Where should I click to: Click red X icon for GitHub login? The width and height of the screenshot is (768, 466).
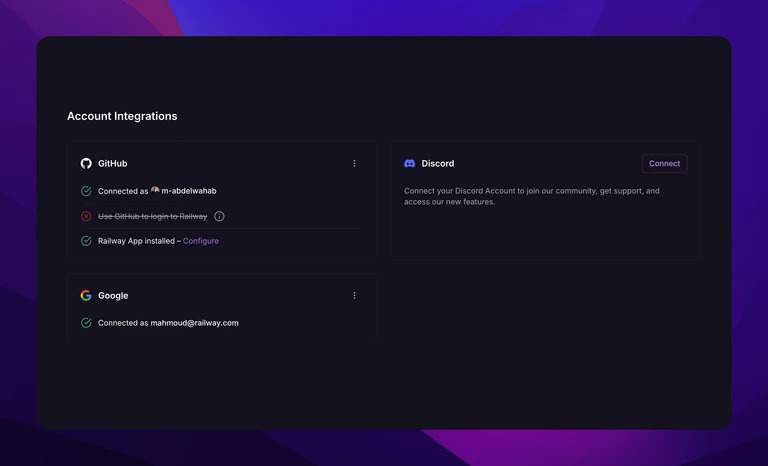[86, 216]
